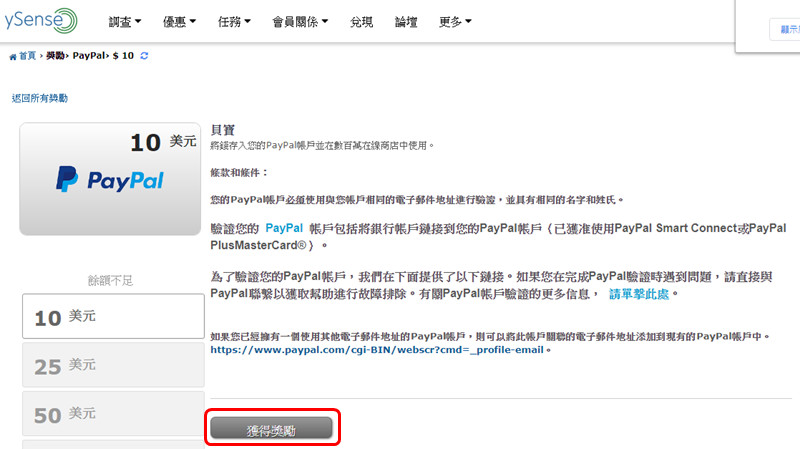Go to the 兌現 page
This screenshot has height=449, width=800.
(361, 22)
